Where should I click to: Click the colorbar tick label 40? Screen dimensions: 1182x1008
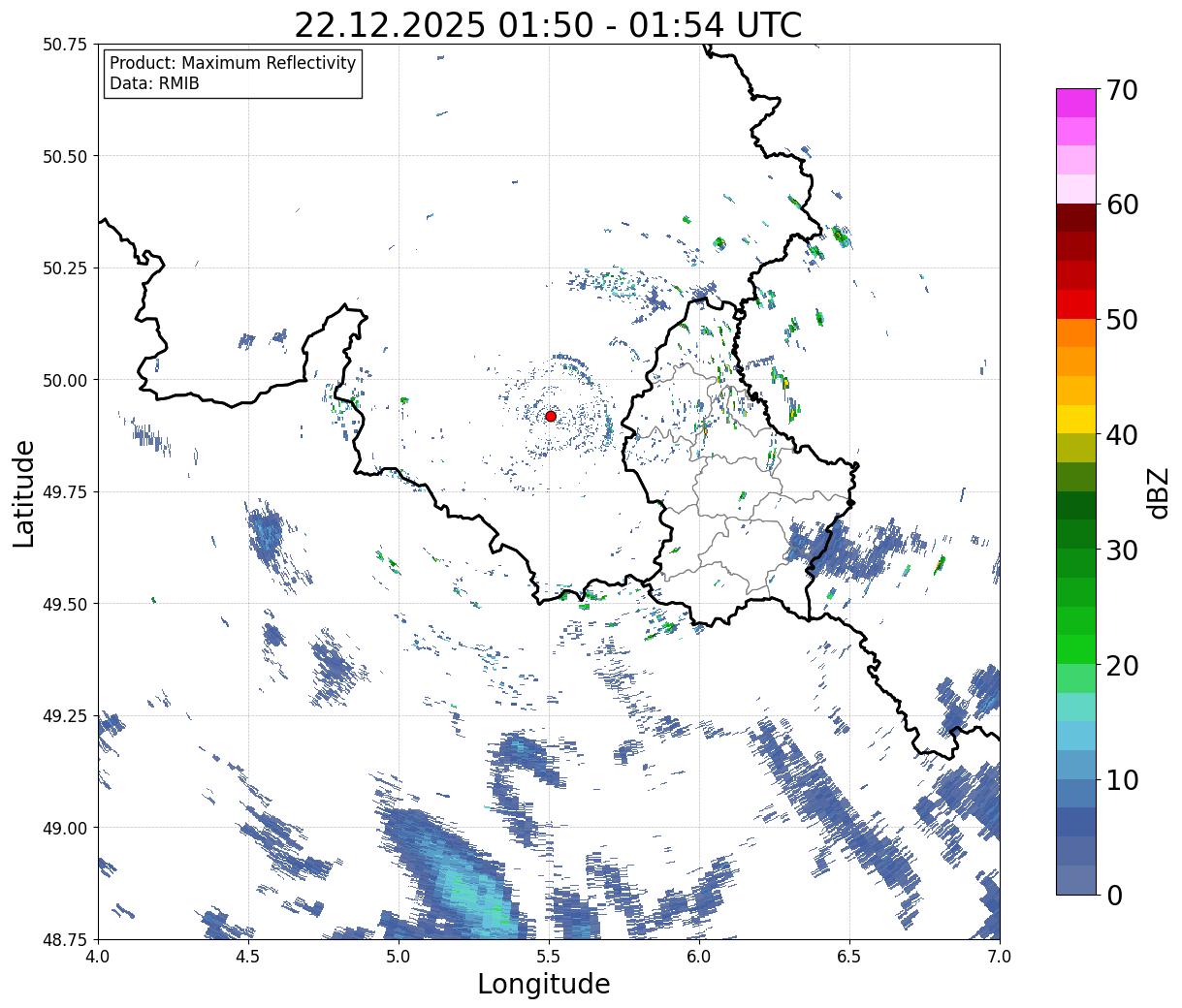pyautogui.click(x=1122, y=434)
